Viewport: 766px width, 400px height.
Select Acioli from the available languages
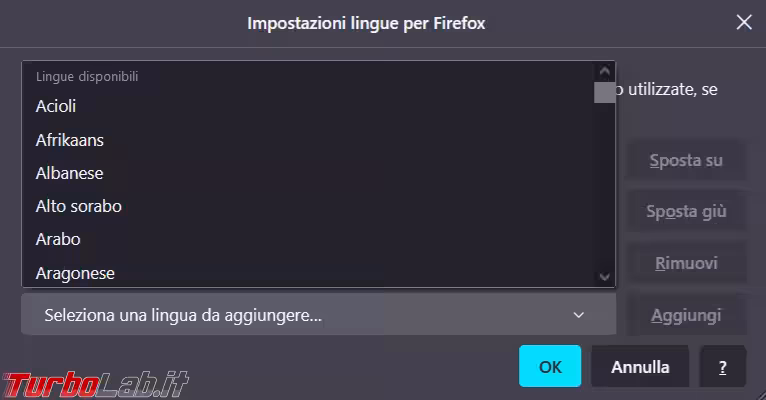click(56, 106)
